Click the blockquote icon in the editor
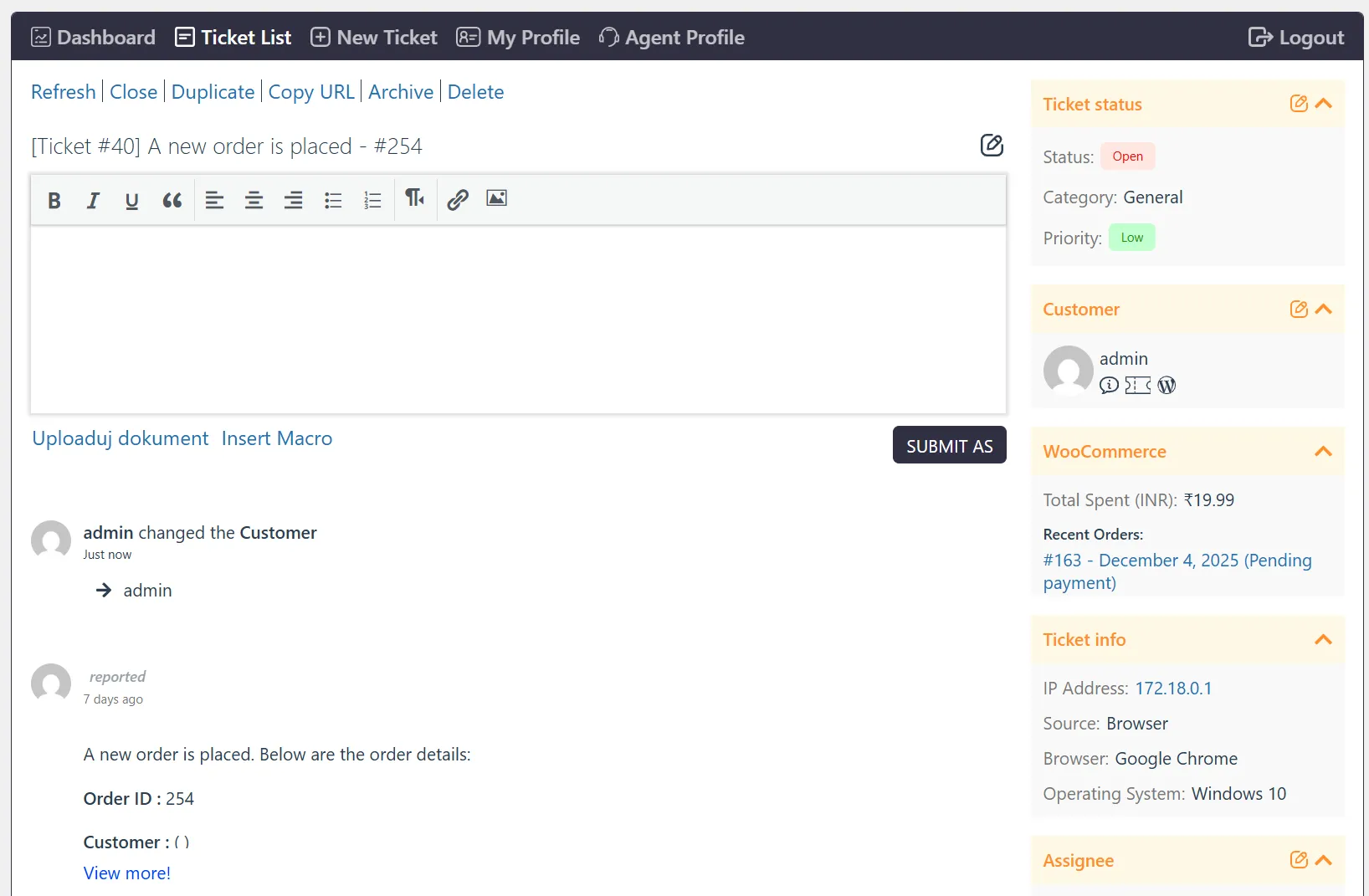Image resolution: width=1369 pixels, height=896 pixels. [x=172, y=200]
